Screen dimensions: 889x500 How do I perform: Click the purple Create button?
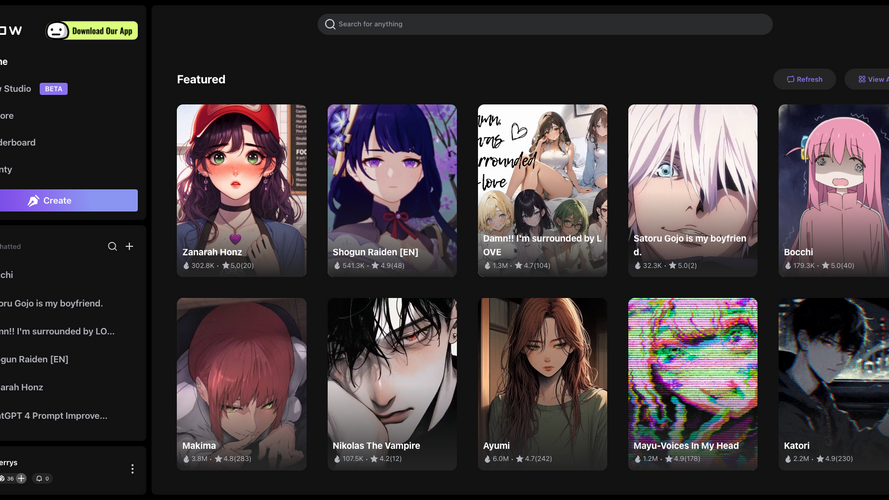69,200
